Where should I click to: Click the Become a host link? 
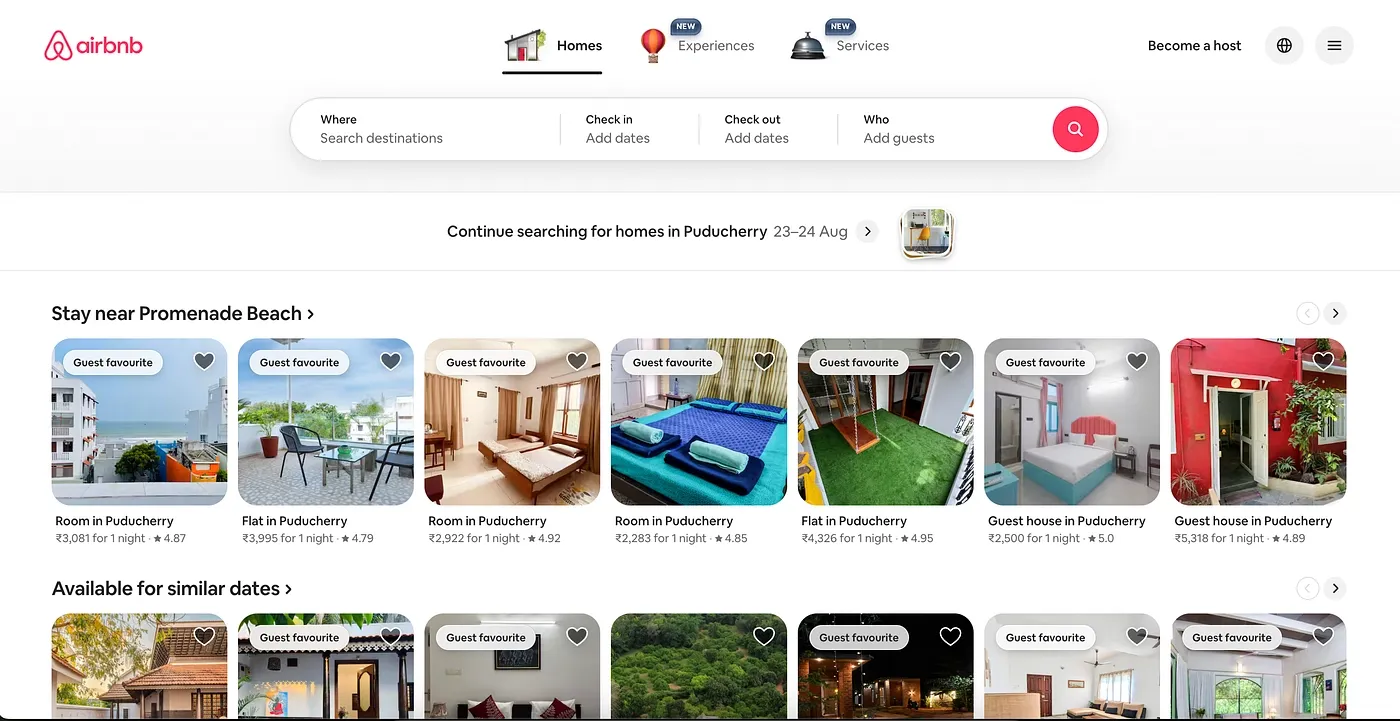coord(1194,46)
